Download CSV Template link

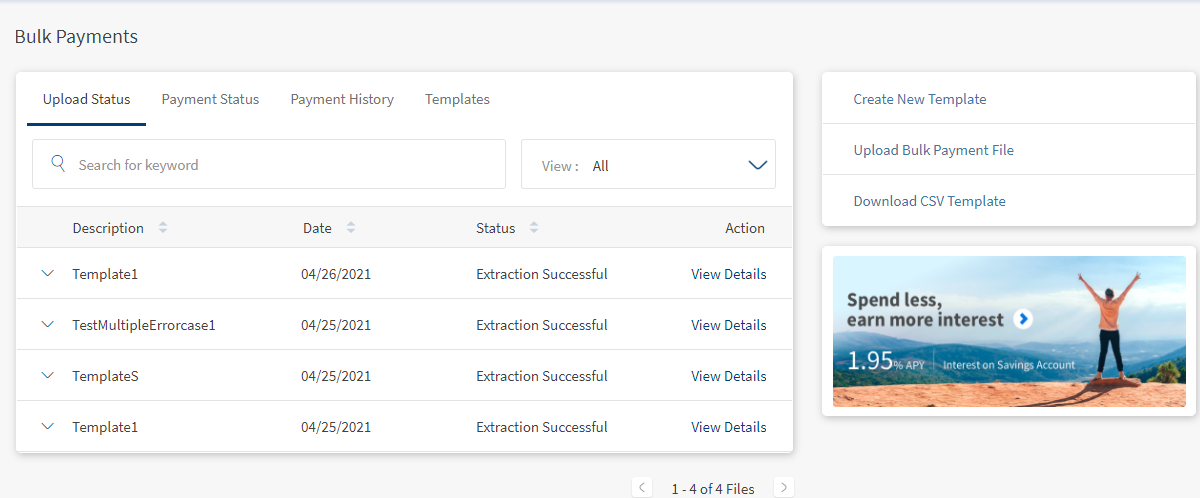pos(929,201)
